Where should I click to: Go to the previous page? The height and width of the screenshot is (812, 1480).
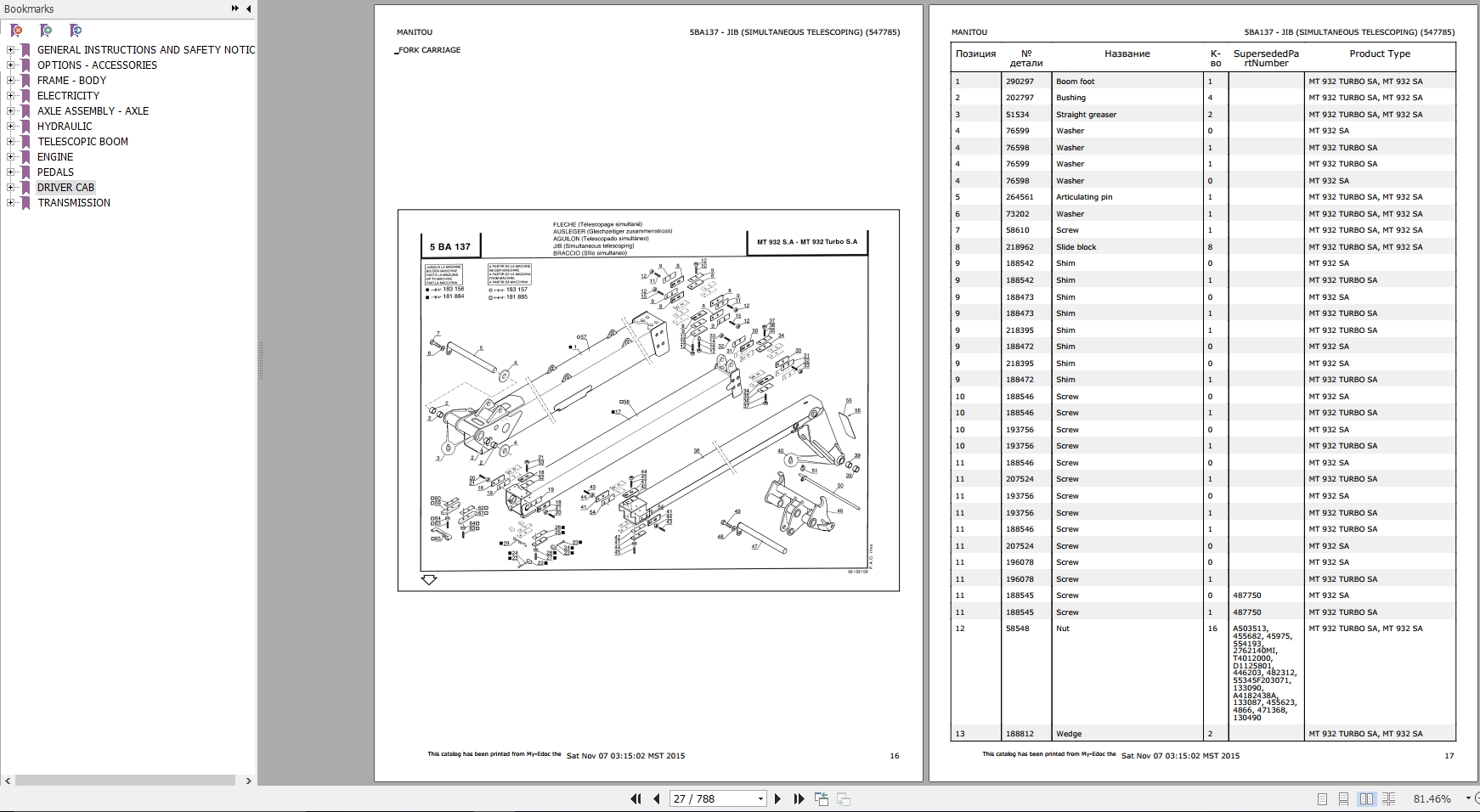656,798
